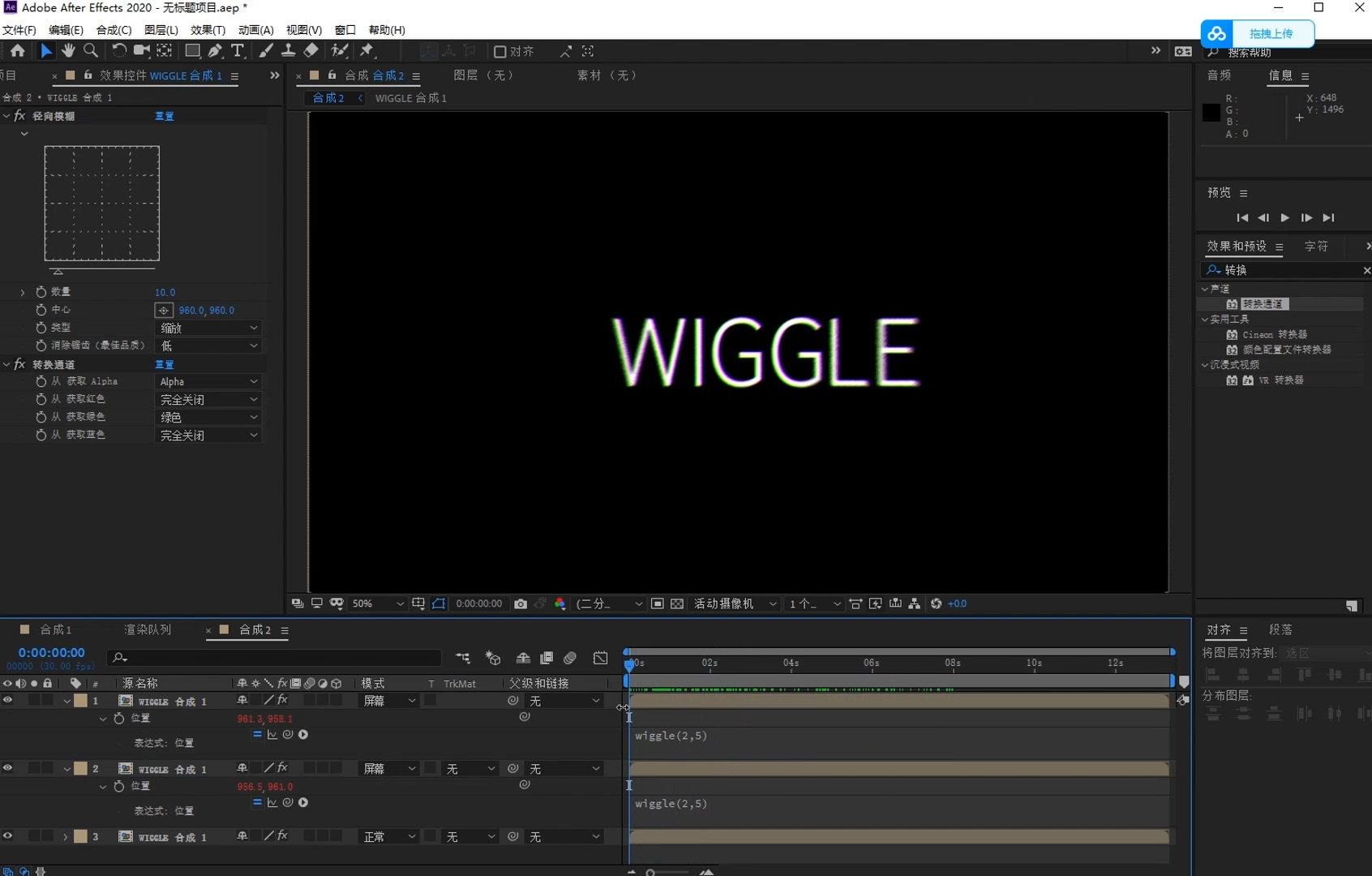Image resolution: width=1372 pixels, height=876 pixels.
Task: Toggle stopwatch for 数量 property
Action: (41, 292)
